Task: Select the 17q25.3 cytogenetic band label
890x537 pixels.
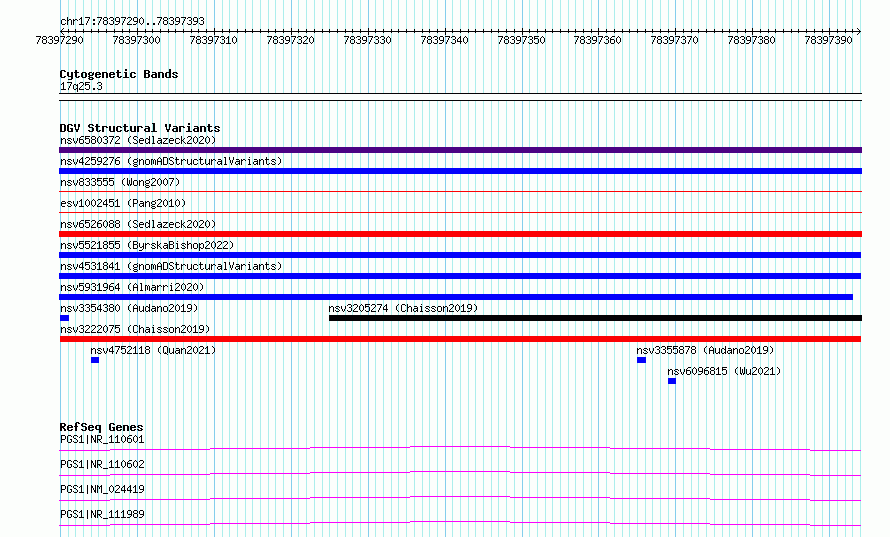Action: (81, 86)
